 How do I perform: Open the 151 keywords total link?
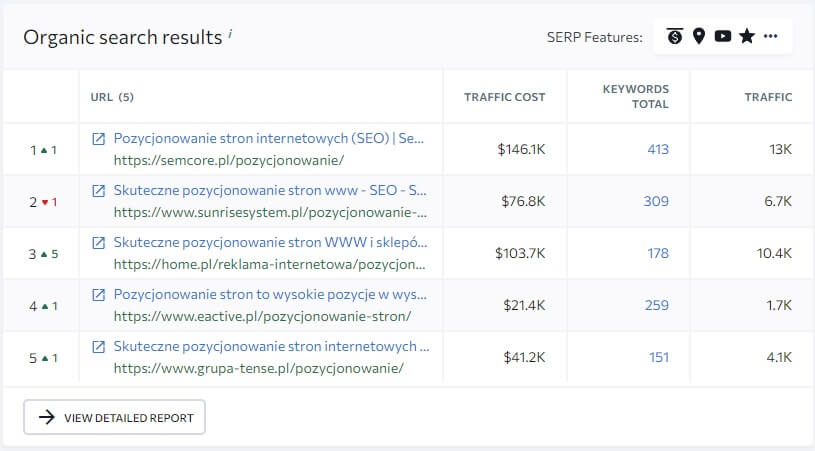tap(658, 358)
